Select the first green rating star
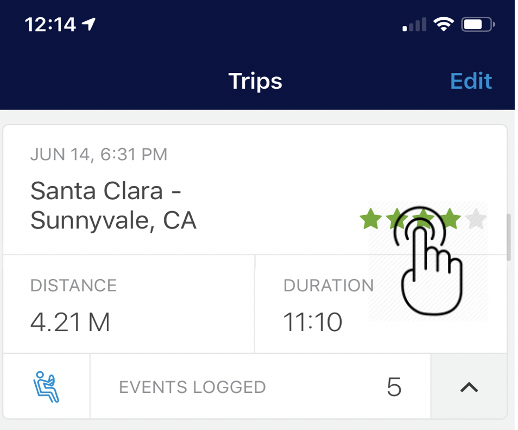The height and width of the screenshot is (430, 518). coord(371,219)
